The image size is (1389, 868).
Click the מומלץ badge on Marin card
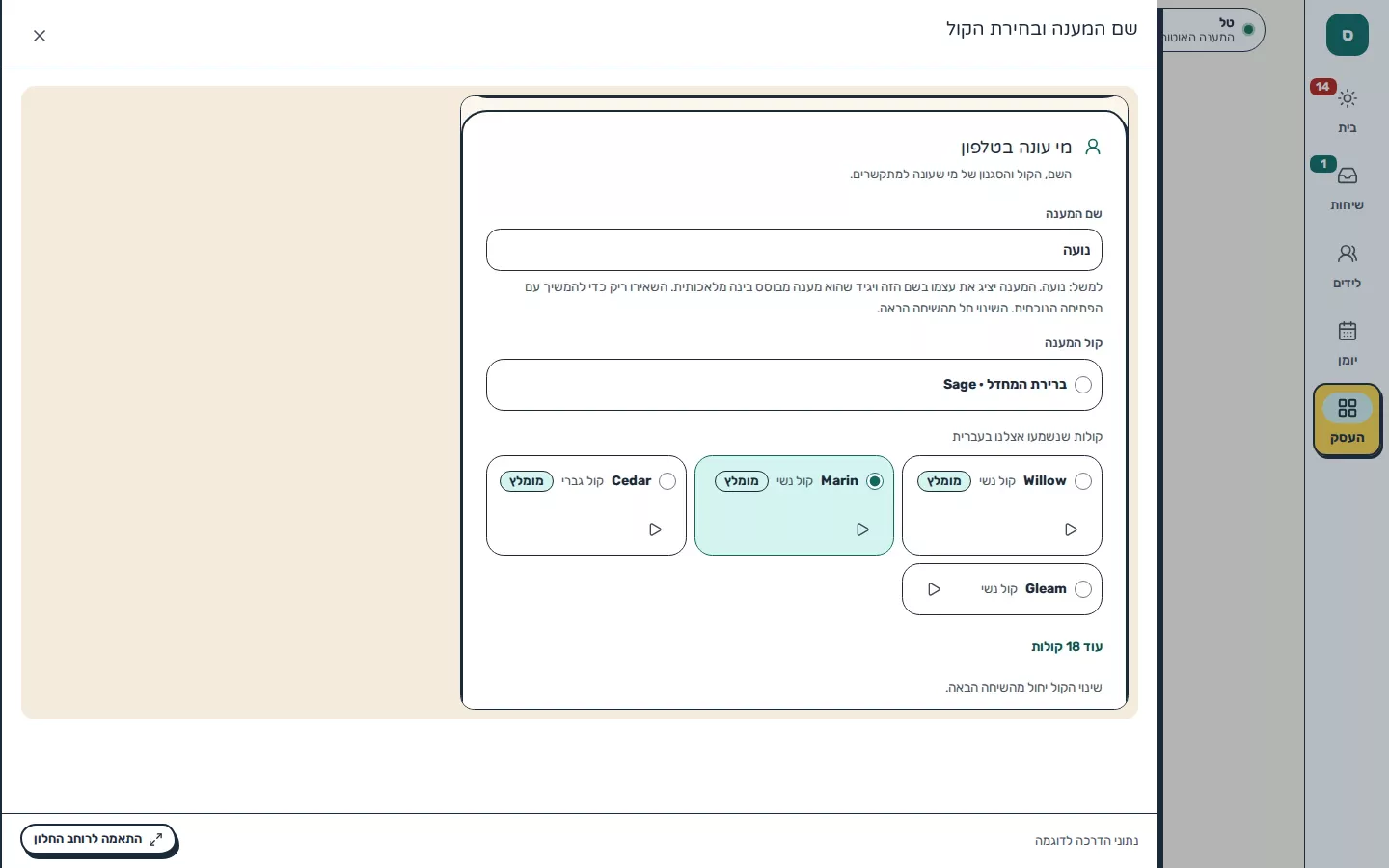pyautogui.click(x=742, y=481)
